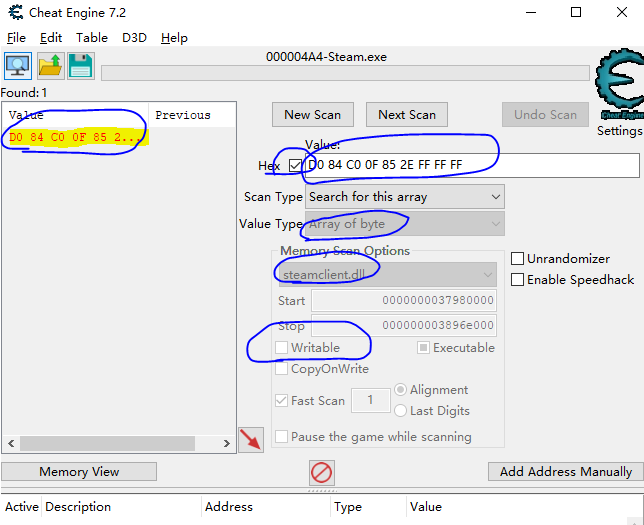Clear the address list with the no-entry icon
Image resolution: width=644 pixels, height=525 pixels.
tap(322, 473)
